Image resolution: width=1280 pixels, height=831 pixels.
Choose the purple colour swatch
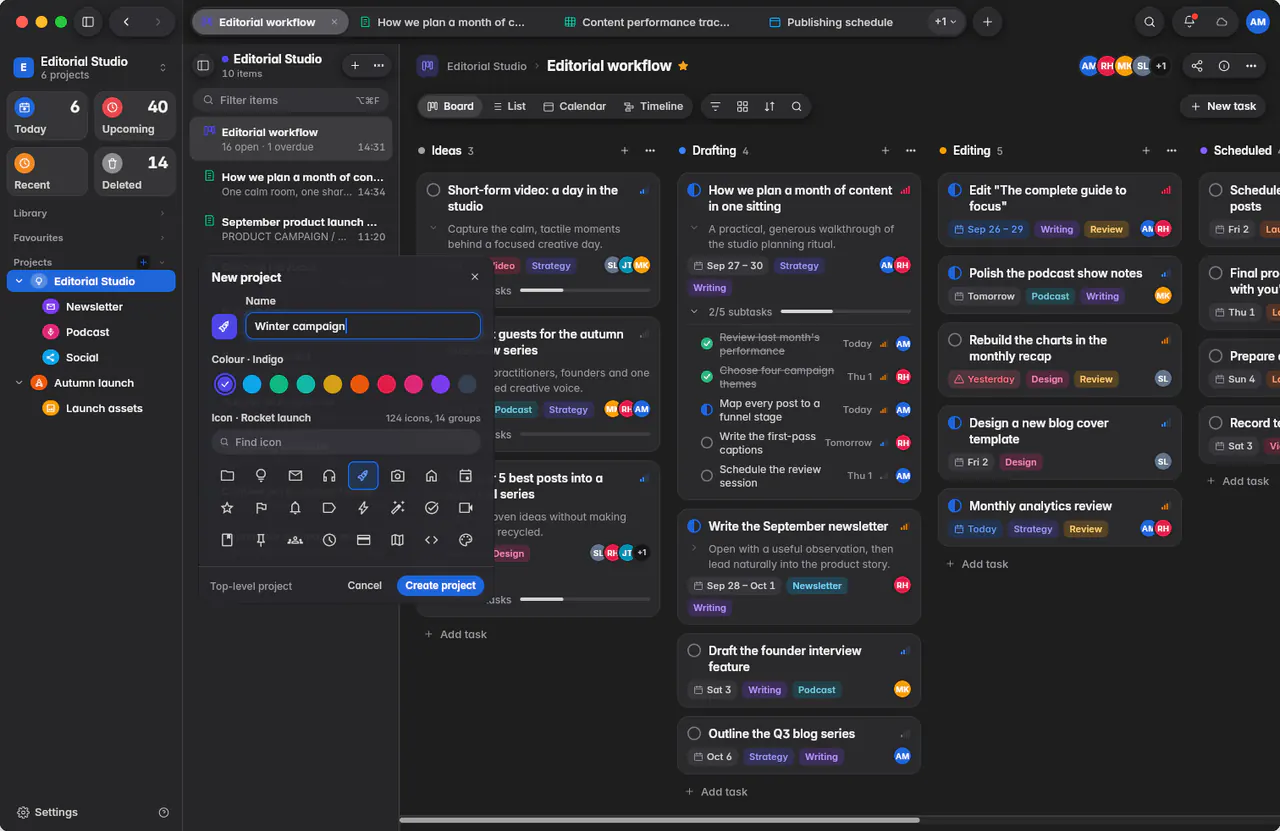(x=440, y=384)
